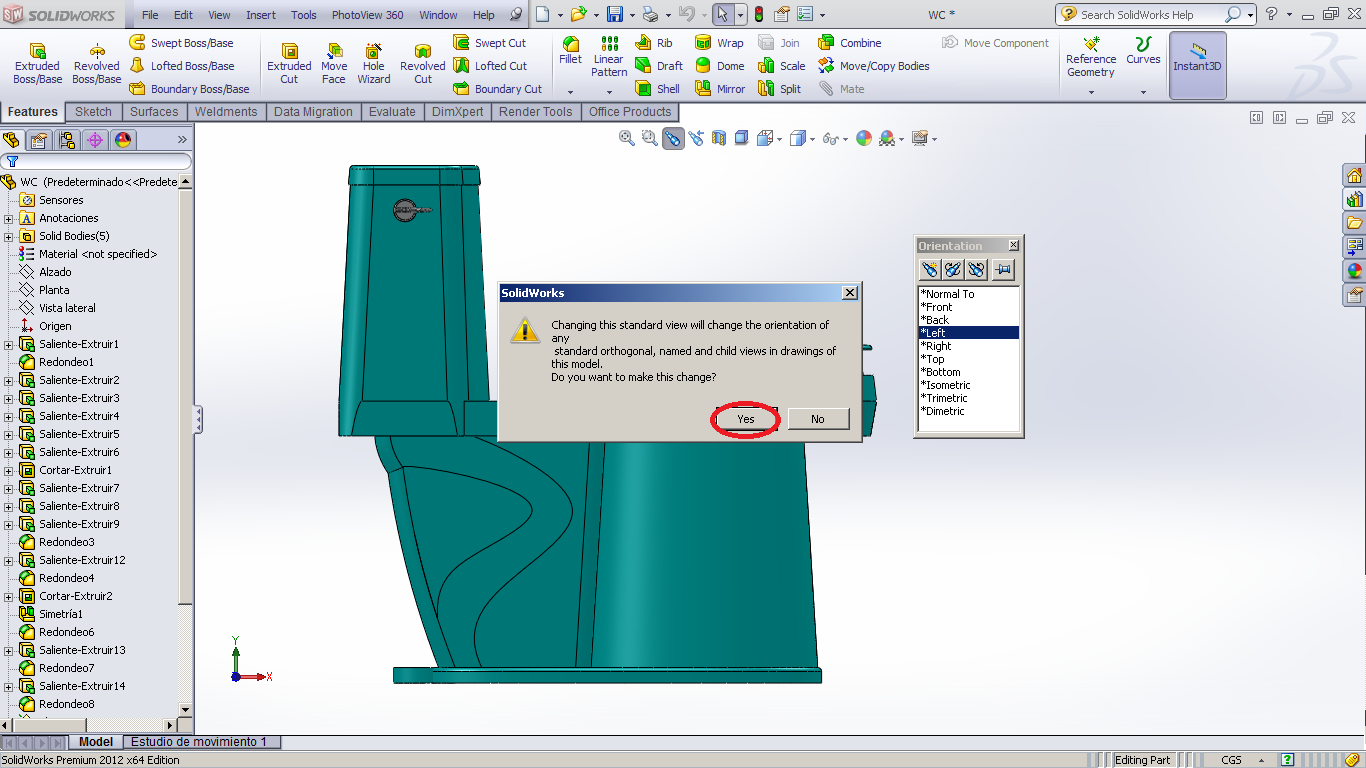Choose the Wrap feature tool
This screenshot has width=1366, height=768.
coord(719,43)
